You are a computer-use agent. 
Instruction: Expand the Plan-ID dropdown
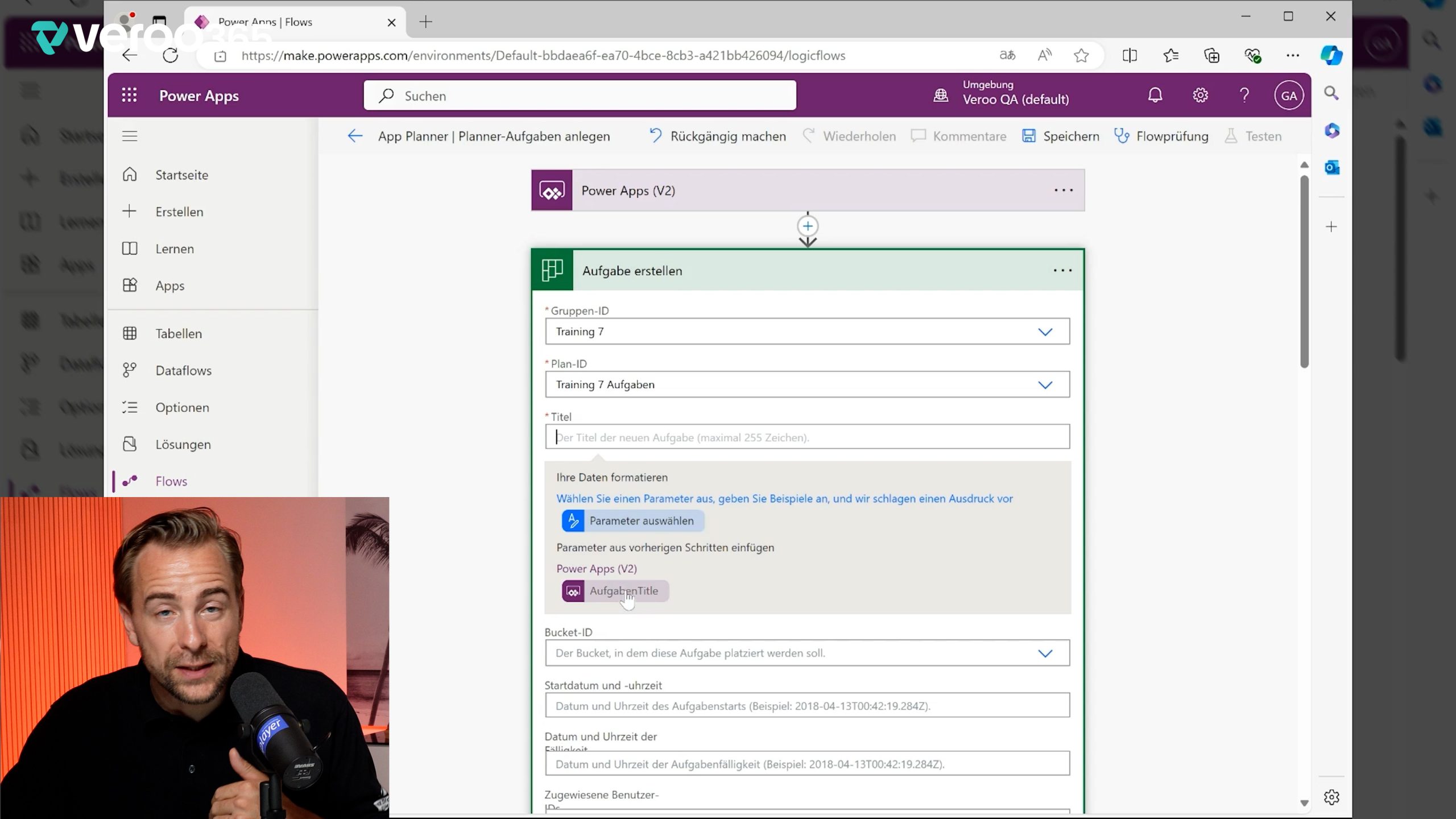point(1045,385)
